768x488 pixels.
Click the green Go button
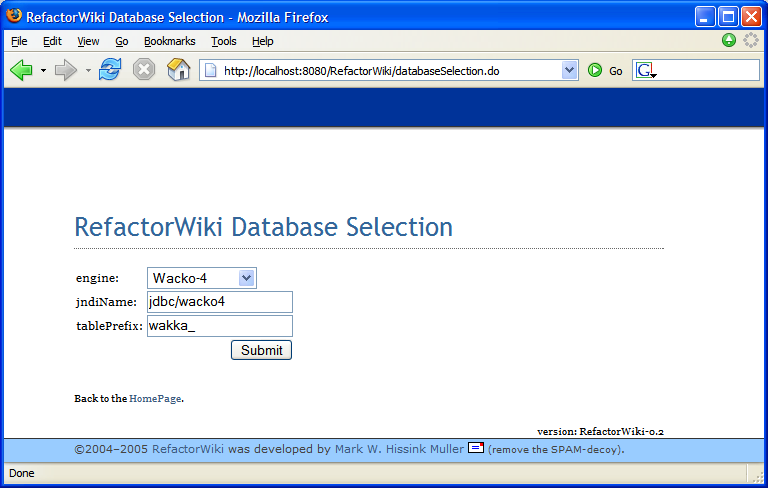605,71
